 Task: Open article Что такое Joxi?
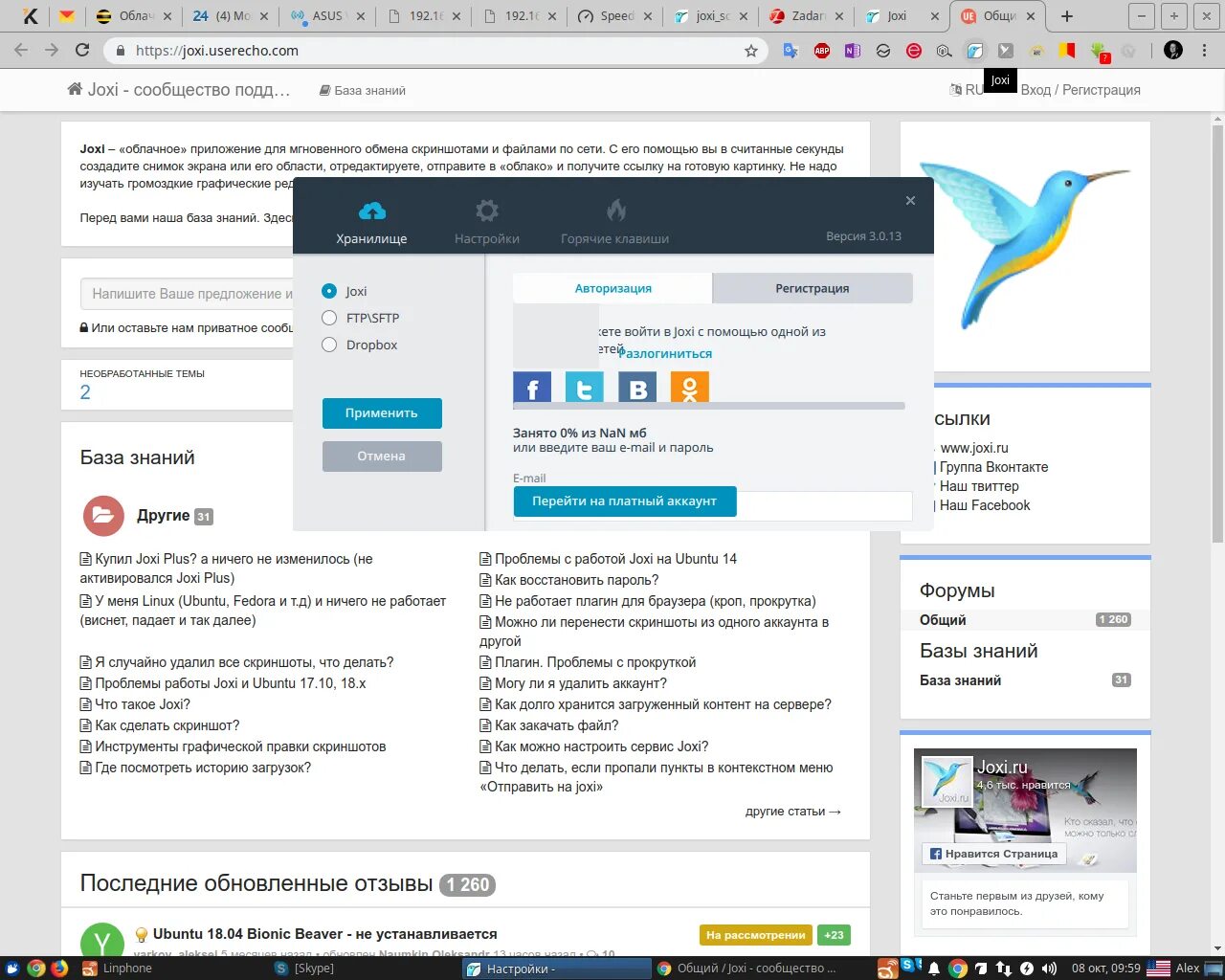tap(143, 704)
